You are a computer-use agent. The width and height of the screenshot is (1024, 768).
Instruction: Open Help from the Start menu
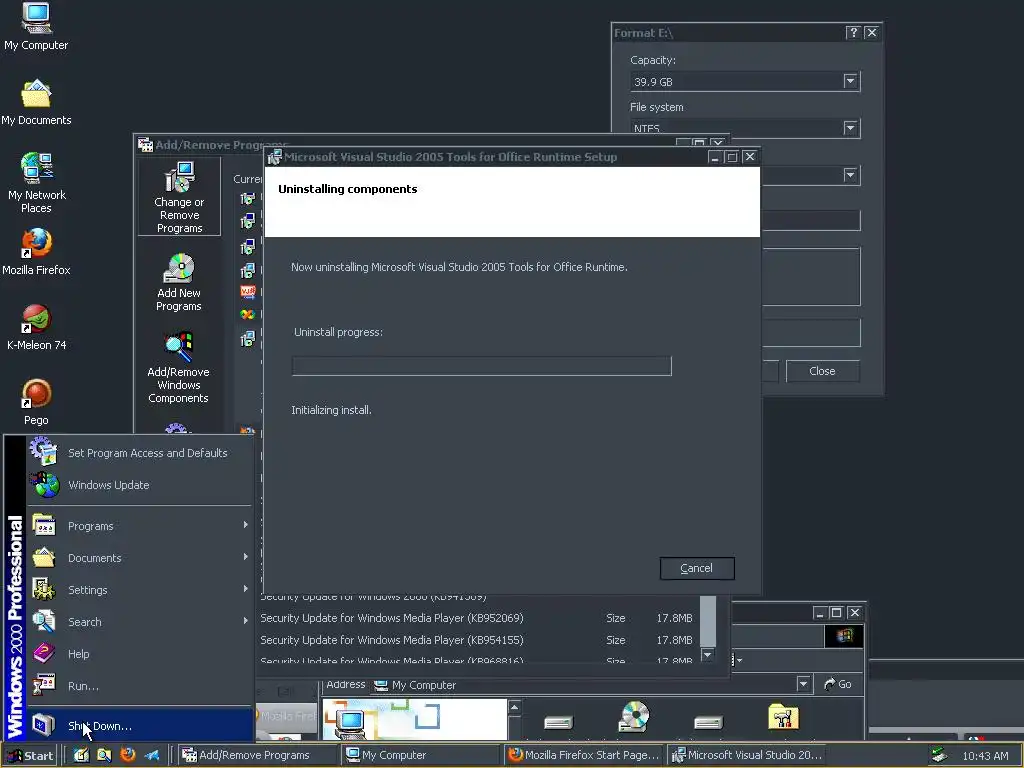140,654
